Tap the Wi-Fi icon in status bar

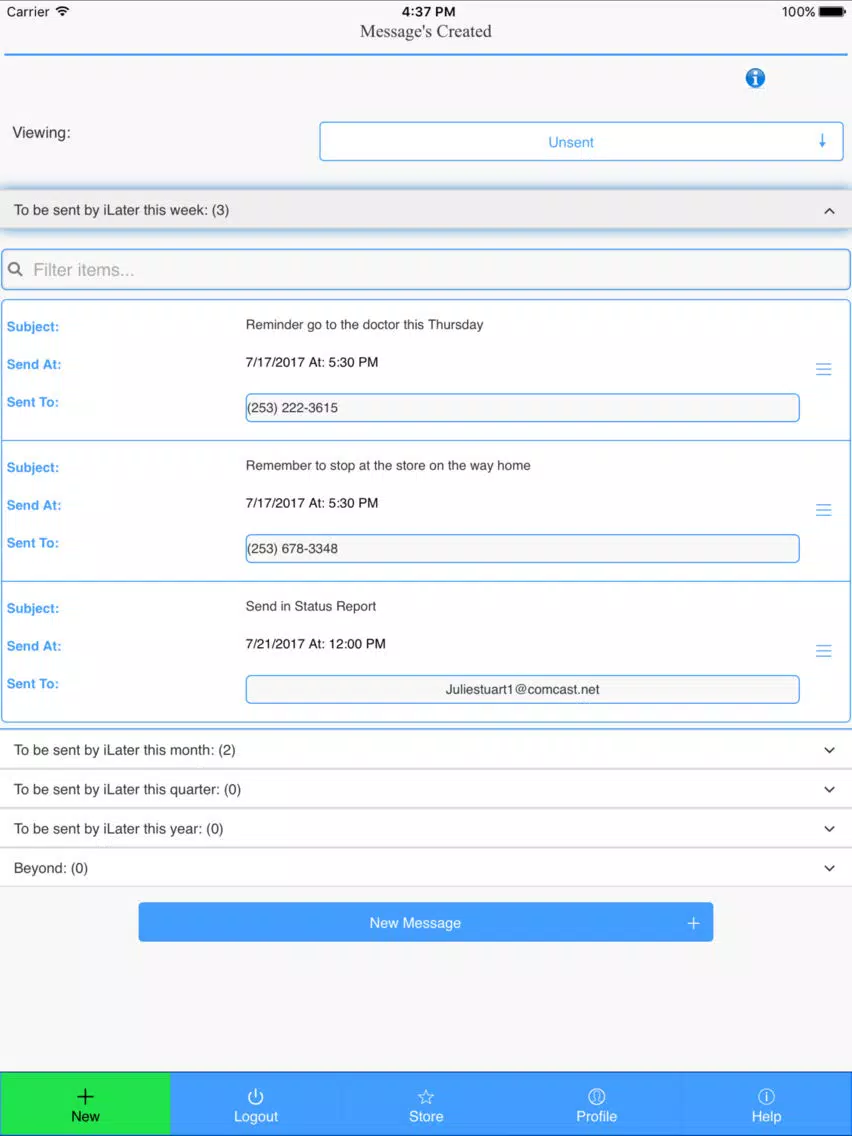point(63,11)
